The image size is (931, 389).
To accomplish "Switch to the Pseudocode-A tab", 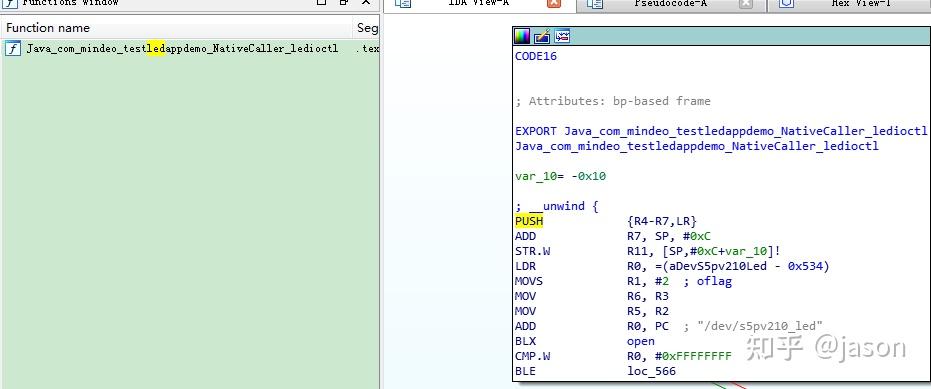I will pyautogui.click(x=670, y=4).
